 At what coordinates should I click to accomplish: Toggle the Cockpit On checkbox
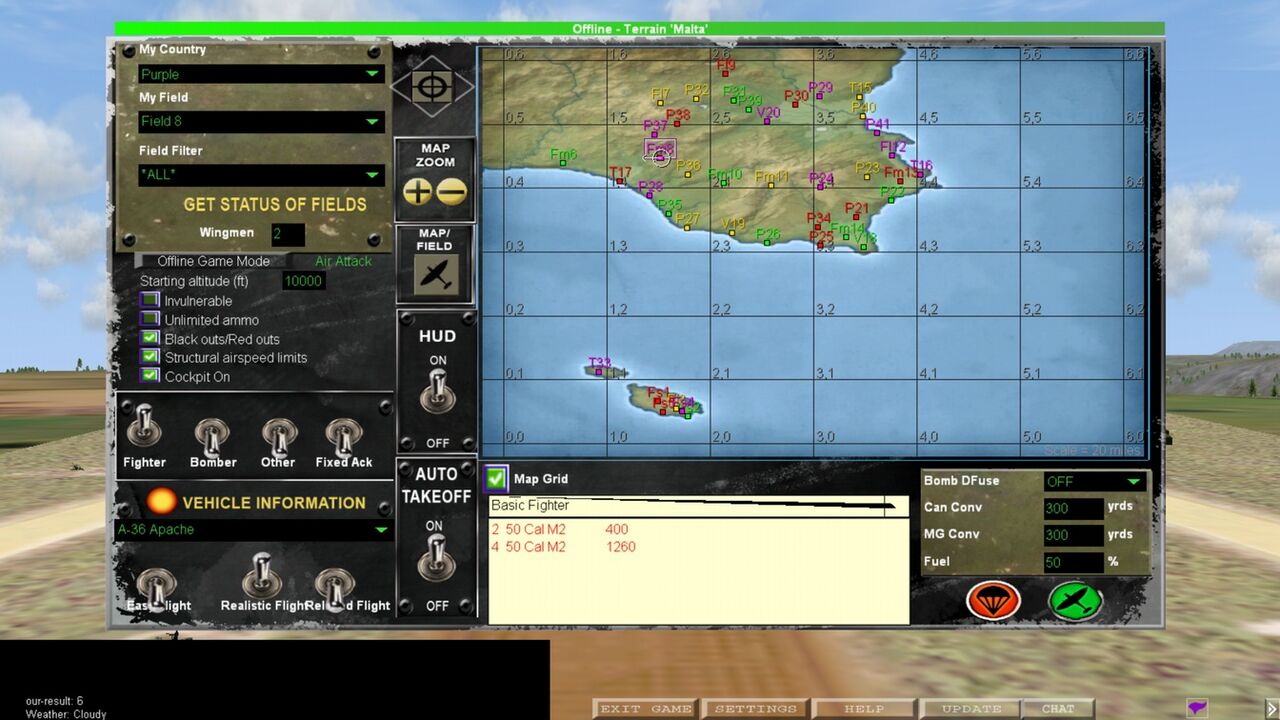[x=150, y=376]
